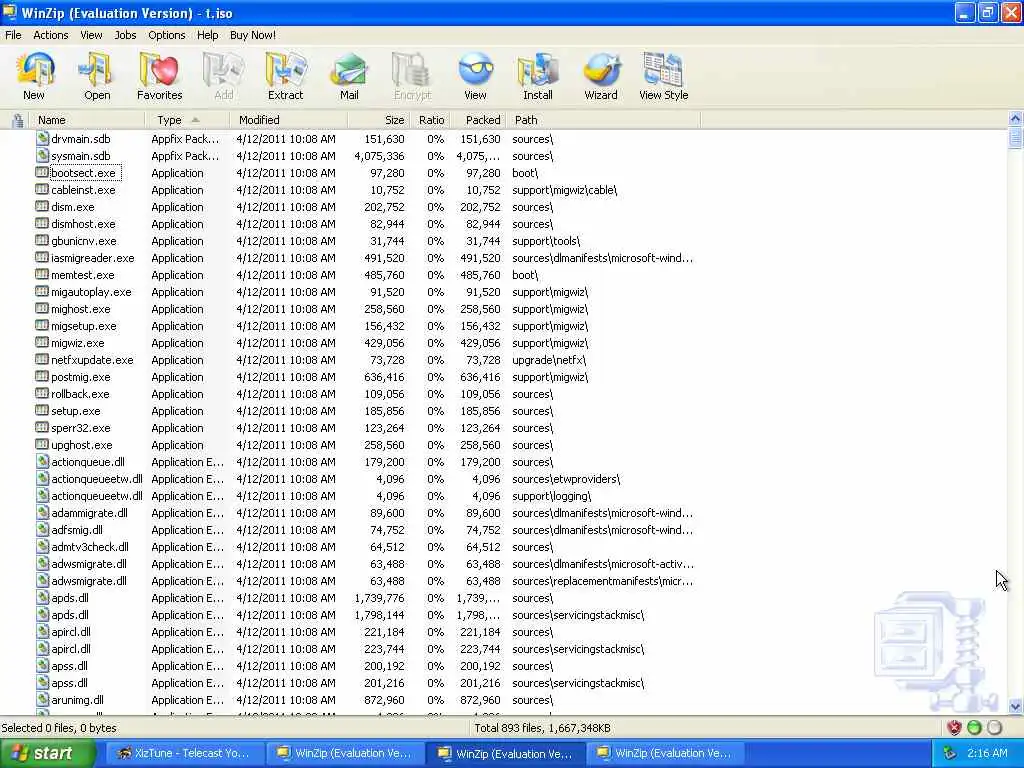Select the actionqueue.dll file icon
The image size is (1024, 768).
42,461
